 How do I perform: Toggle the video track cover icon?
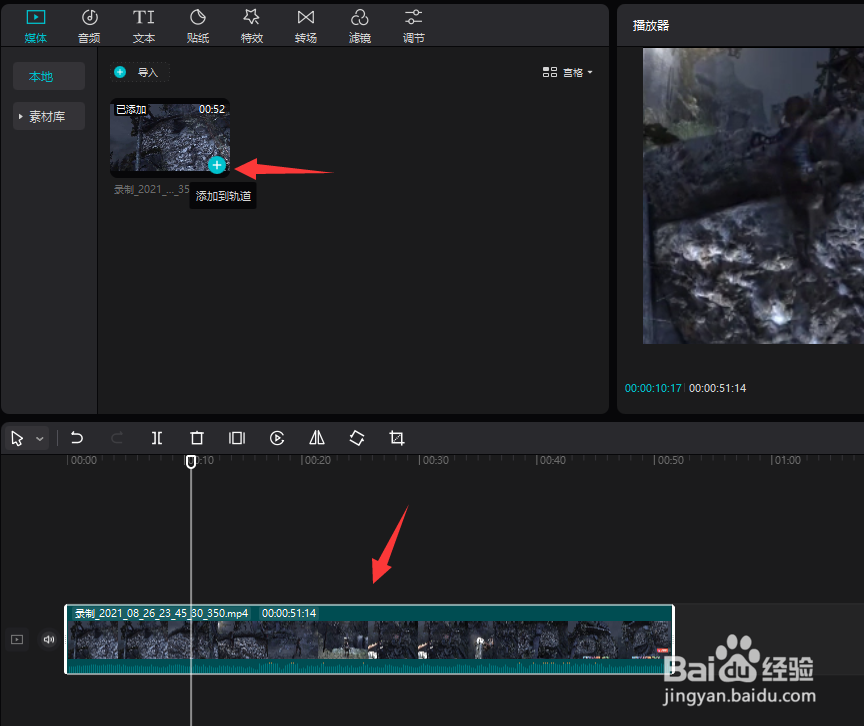17,640
